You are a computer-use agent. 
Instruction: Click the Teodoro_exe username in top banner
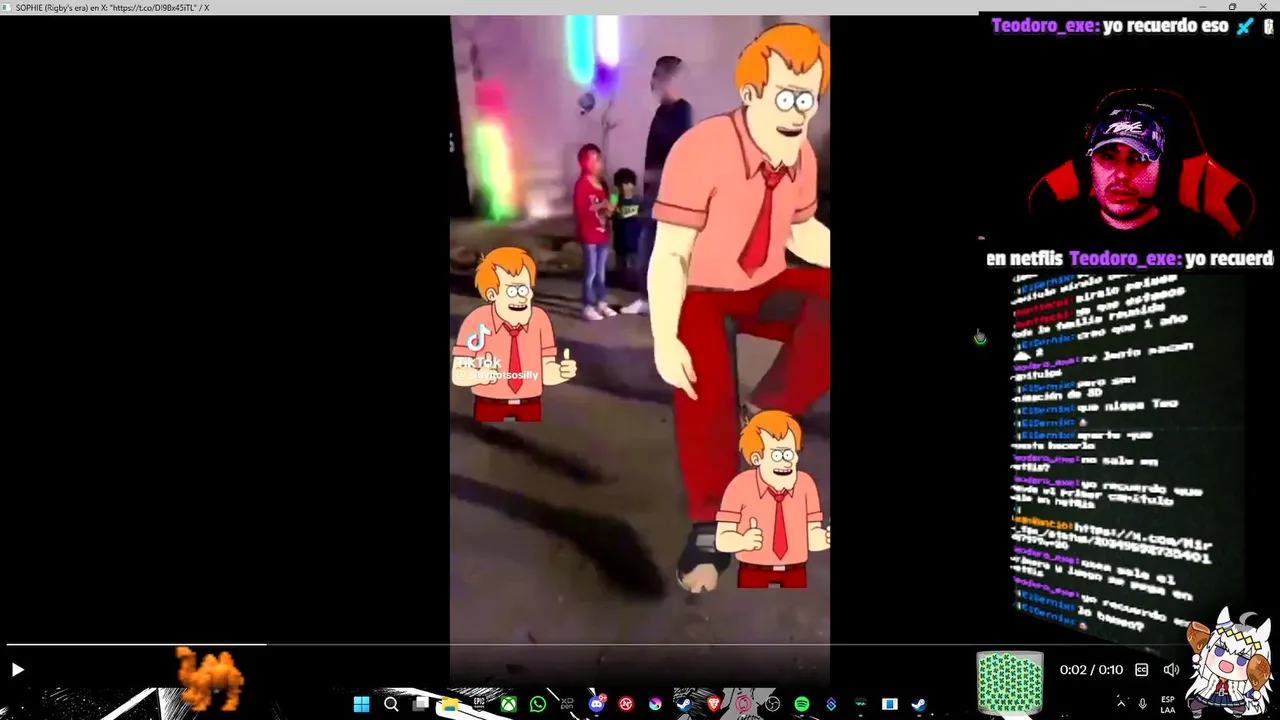click(1044, 26)
